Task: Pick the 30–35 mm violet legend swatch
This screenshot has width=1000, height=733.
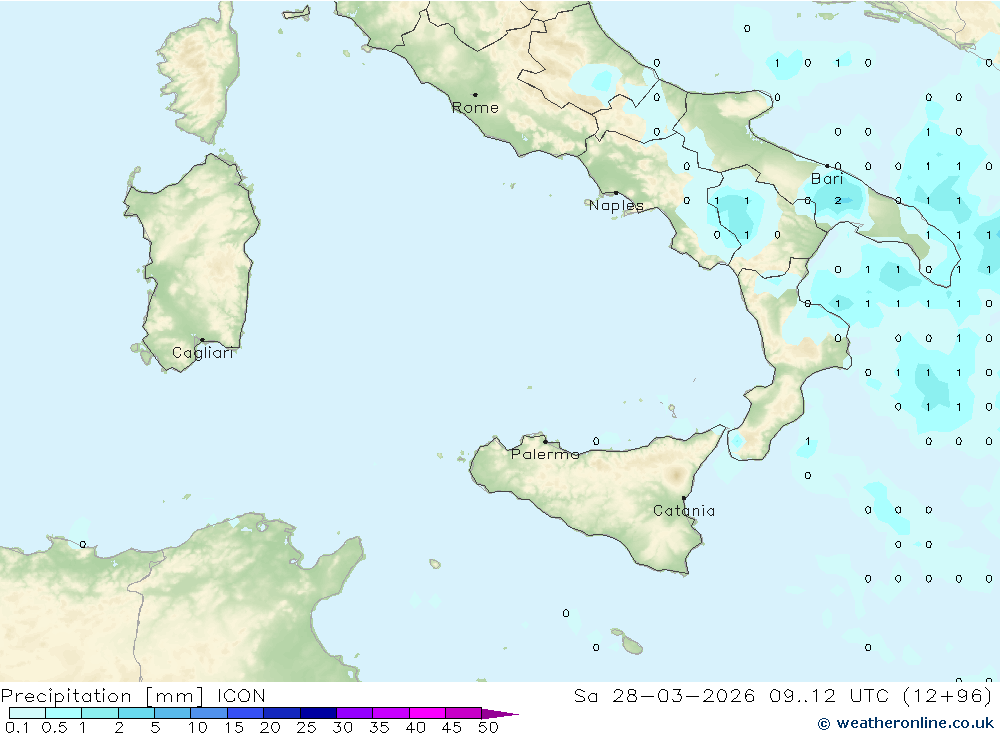Action: pos(354,713)
